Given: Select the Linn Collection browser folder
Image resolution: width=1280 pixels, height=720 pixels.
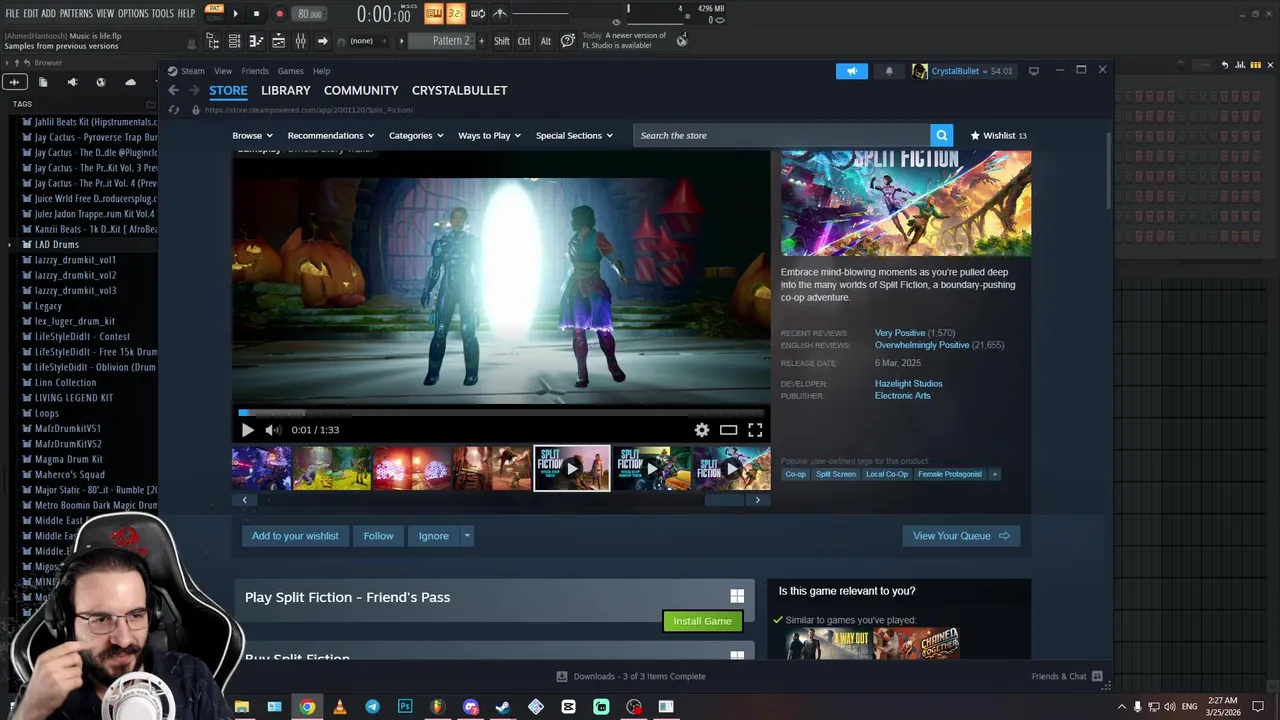Looking at the screenshot, I should click(x=65, y=382).
